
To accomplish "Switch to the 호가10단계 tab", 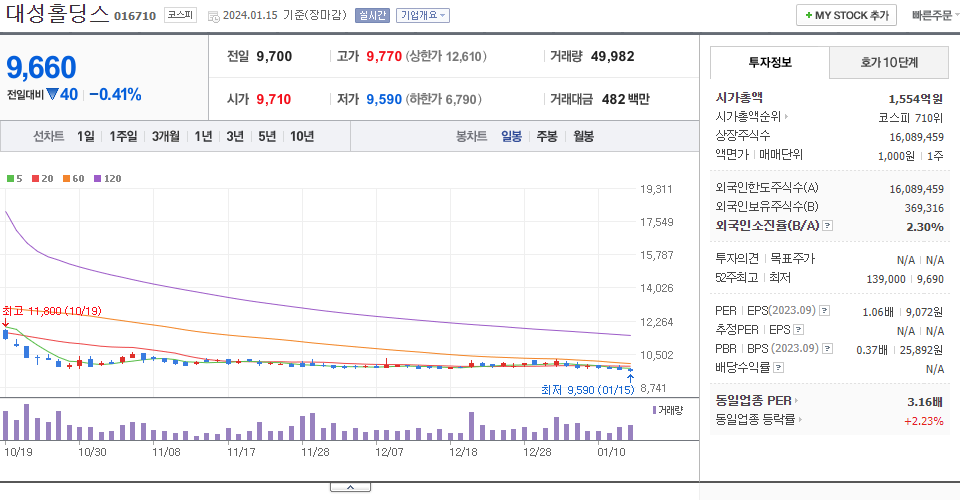I will point(889,62).
